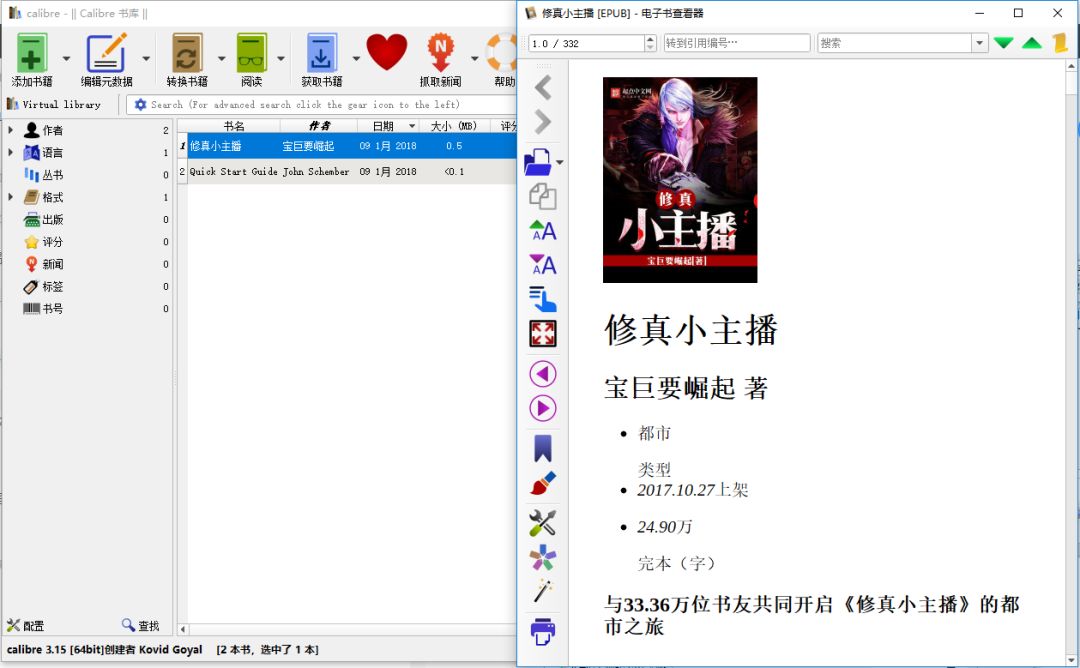Find next match green down arrow
This screenshot has height=668, width=1080.
click(1004, 43)
